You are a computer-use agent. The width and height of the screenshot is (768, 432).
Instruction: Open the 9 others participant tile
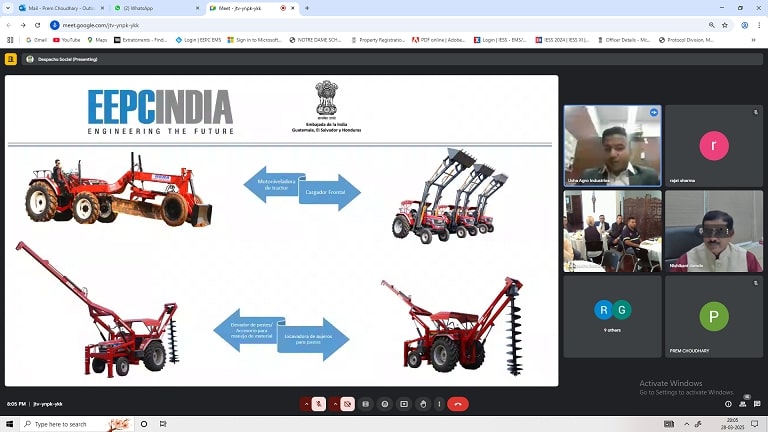612,316
